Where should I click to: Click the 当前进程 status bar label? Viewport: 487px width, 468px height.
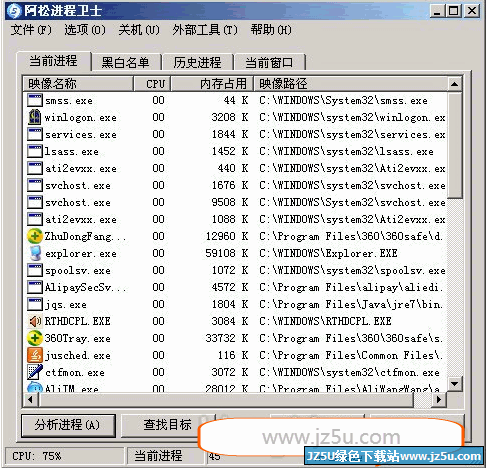click(159, 456)
